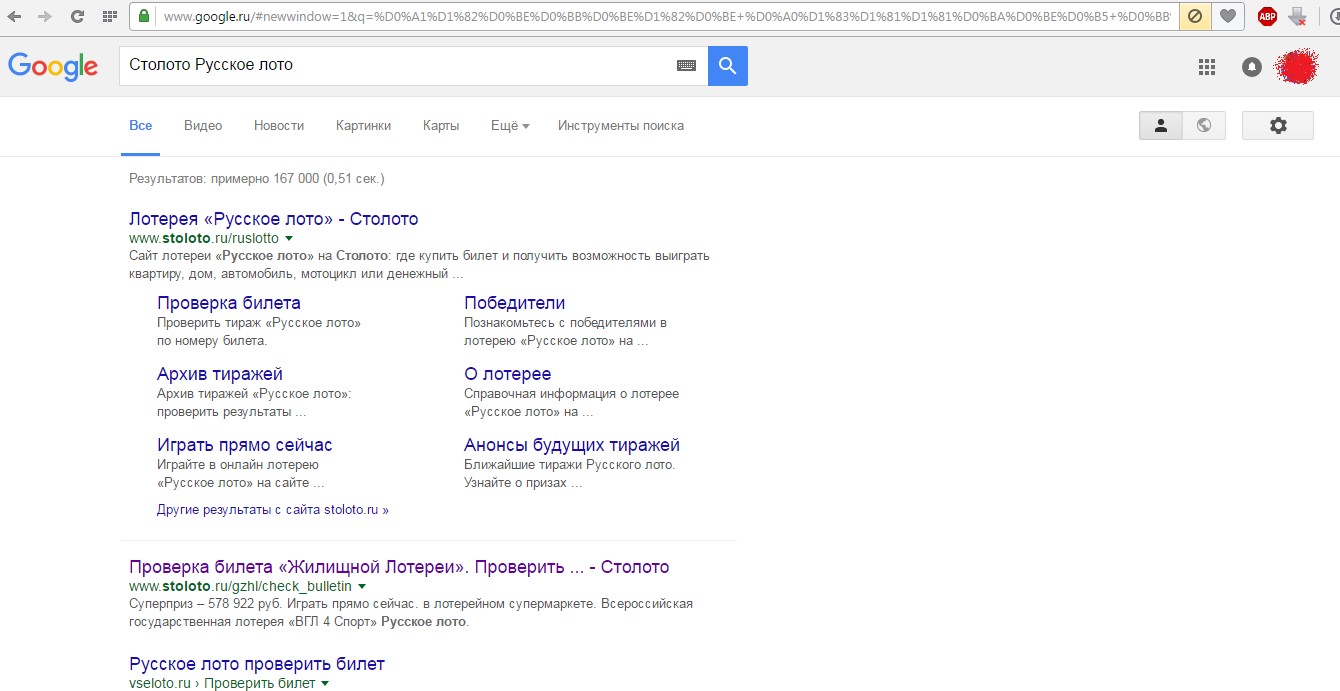1340x691 pixels.
Task: Open the Проверка билета «Жилищной Лотереи» result
Action: click(x=399, y=567)
